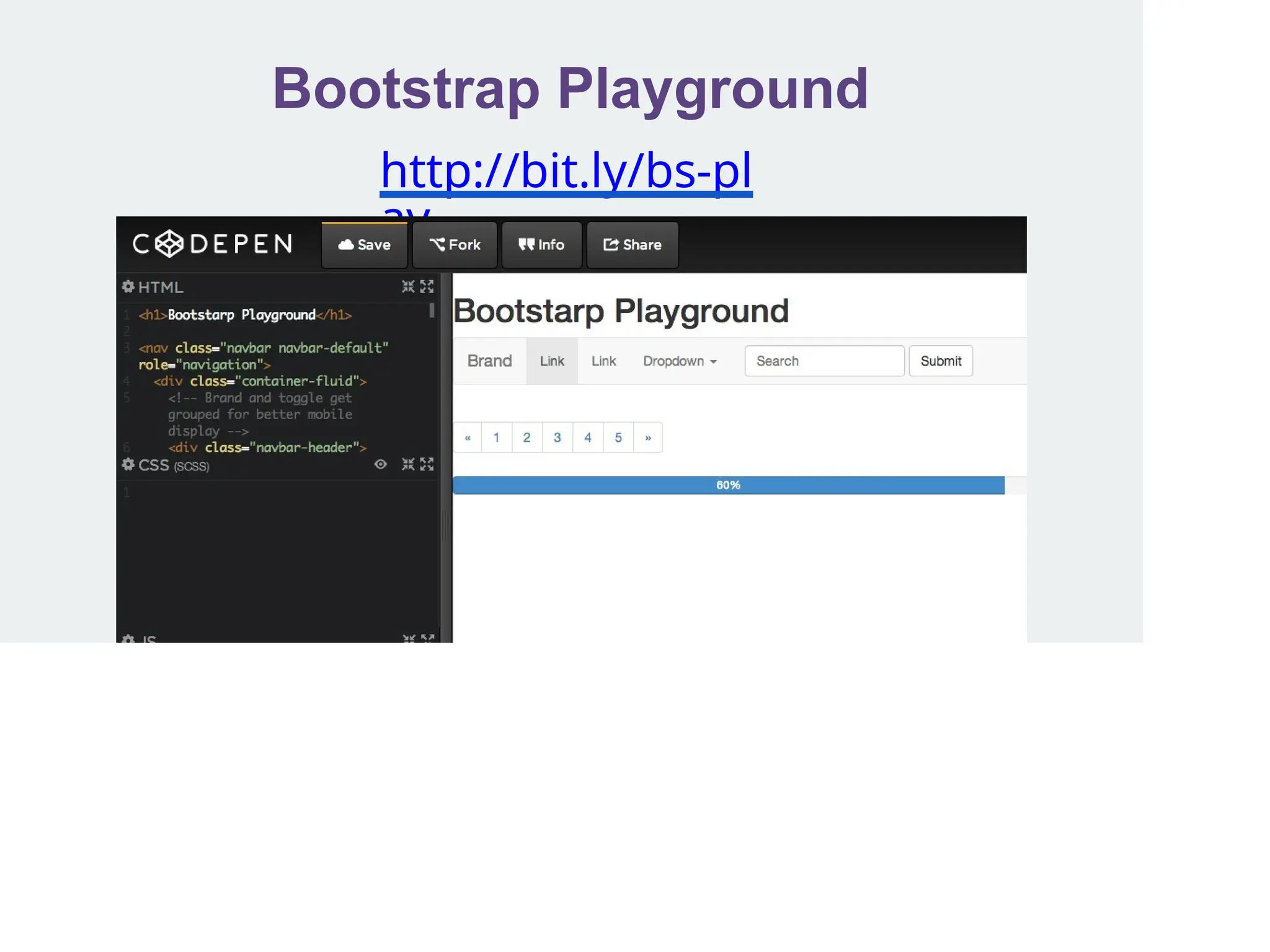This screenshot has height=952, width=1270.
Task: Go to pagination page 3
Action: [x=557, y=438]
